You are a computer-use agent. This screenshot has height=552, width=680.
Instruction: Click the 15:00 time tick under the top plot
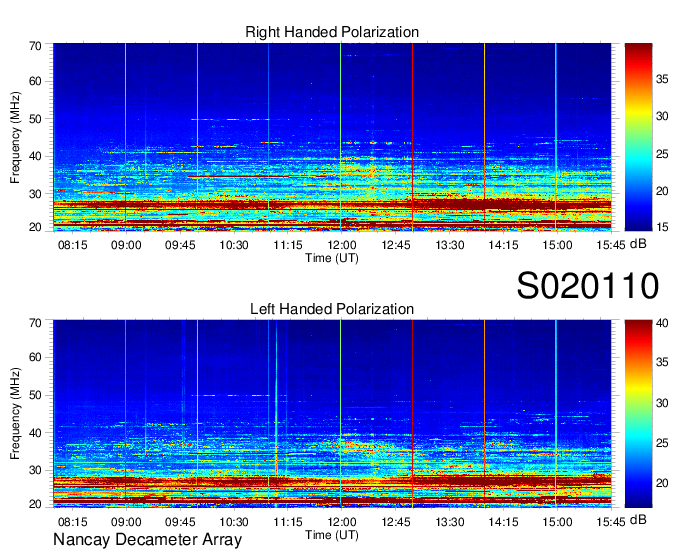557,245
